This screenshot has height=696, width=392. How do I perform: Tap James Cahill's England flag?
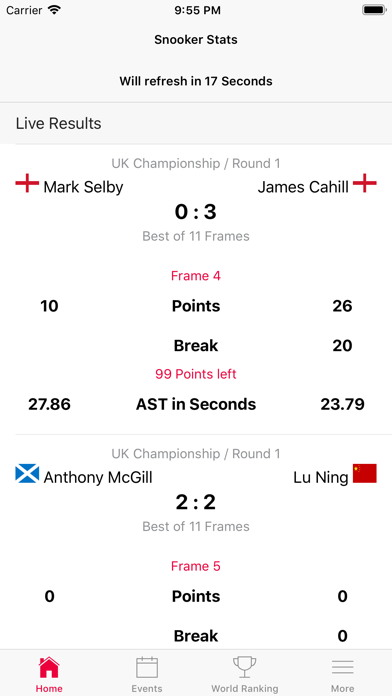(x=364, y=183)
